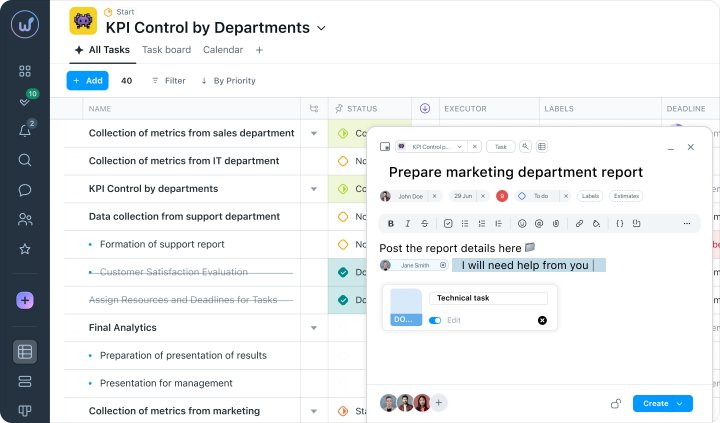Open the Create button dropdown arrow
Image resolution: width=720 pixels, height=423 pixels.
coord(681,403)
